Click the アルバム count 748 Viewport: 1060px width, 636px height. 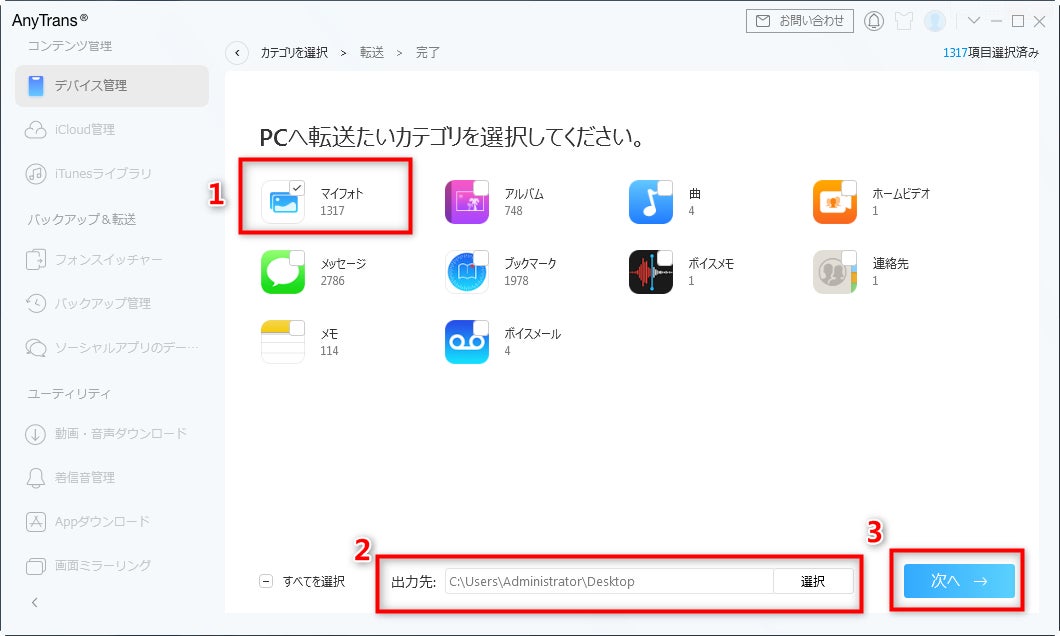[x=514, y=211]
